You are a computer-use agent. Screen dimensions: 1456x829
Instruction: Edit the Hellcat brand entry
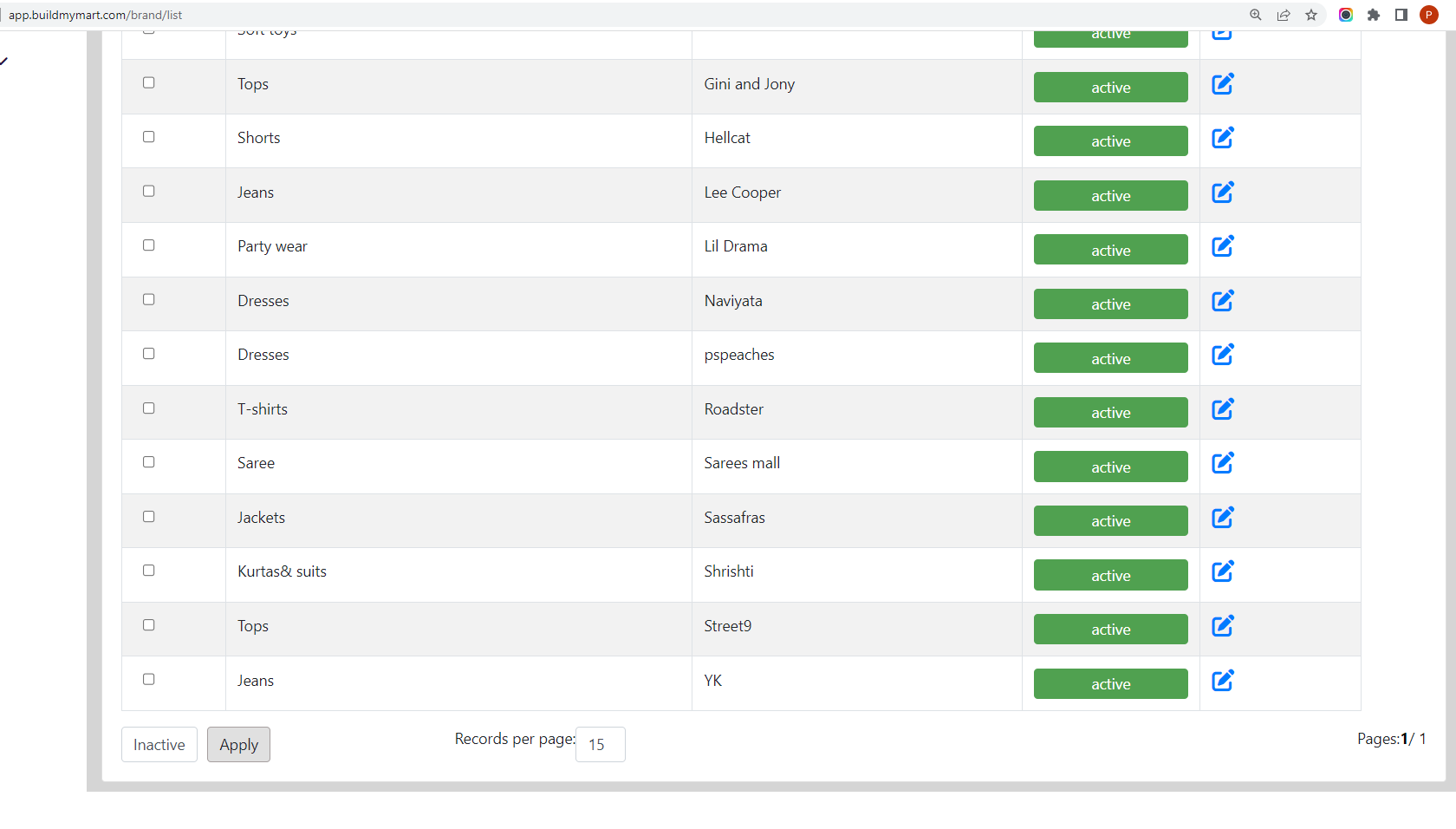coord(1223,138)
